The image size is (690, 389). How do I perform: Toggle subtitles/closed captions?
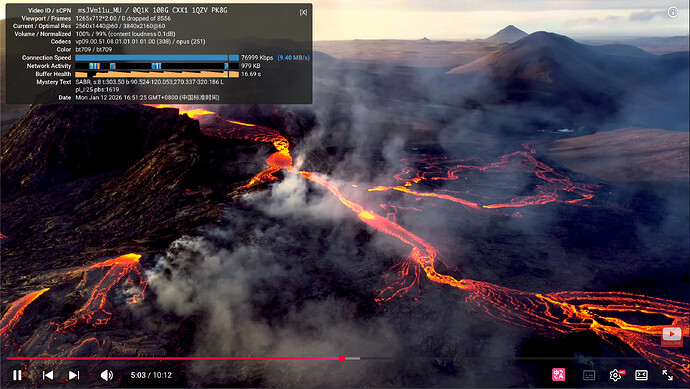click(x=589, y=375)
